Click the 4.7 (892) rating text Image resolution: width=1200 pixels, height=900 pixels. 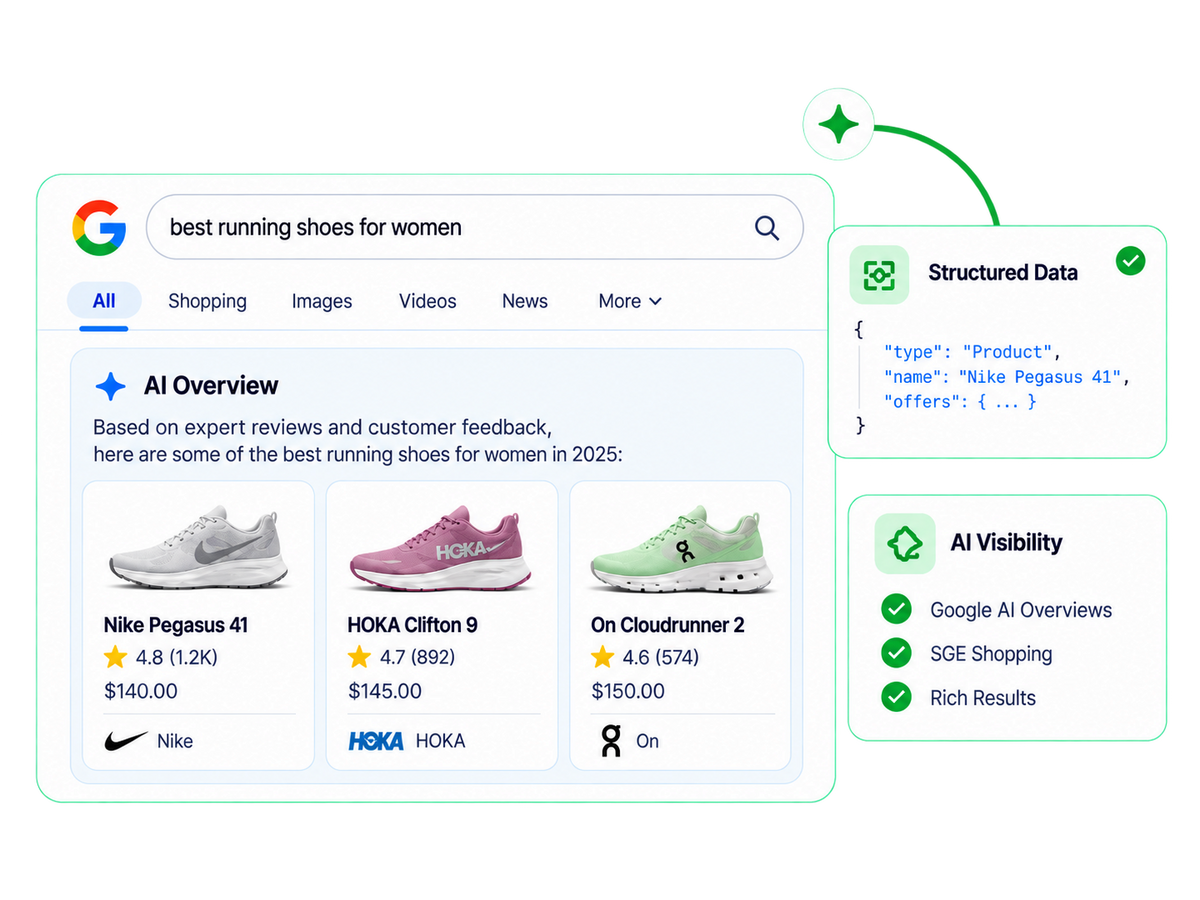[x=417, y=657]
